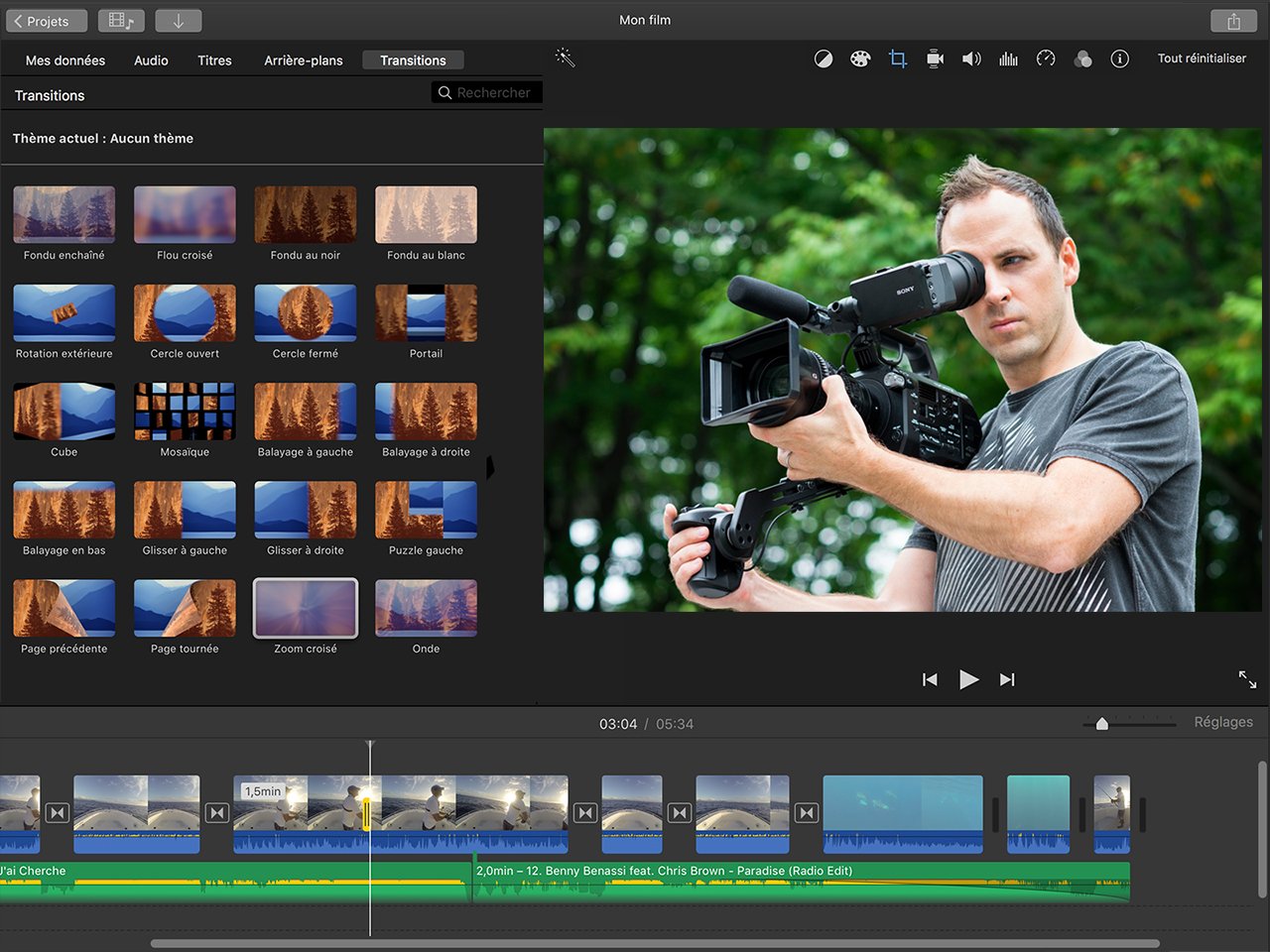Screen dimensions: 1270x952
Task: Switch to the Audio tab
Action: coord(151,59)
